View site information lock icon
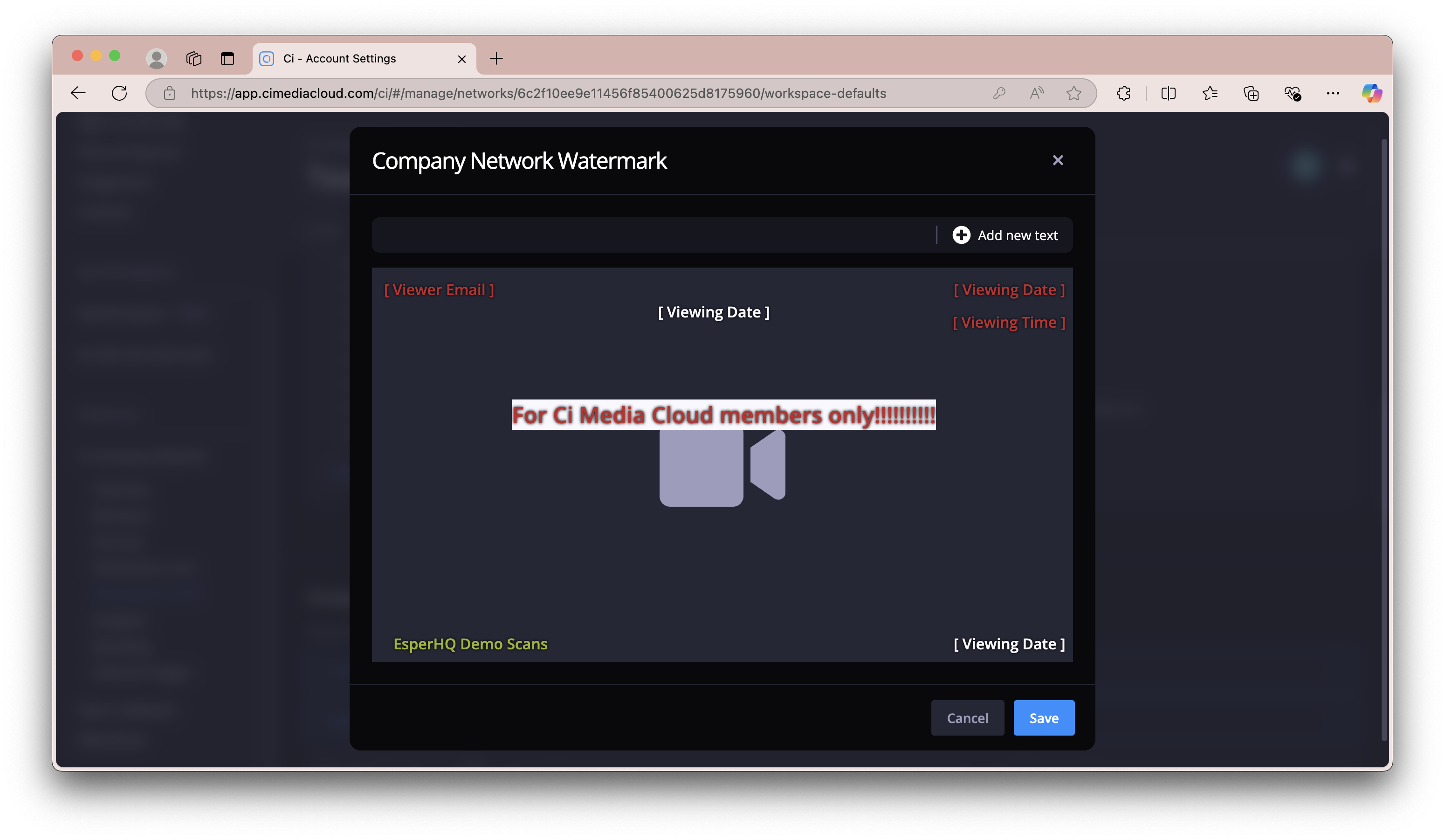This screenshot has height=840, width=1445. coord(169,93)
